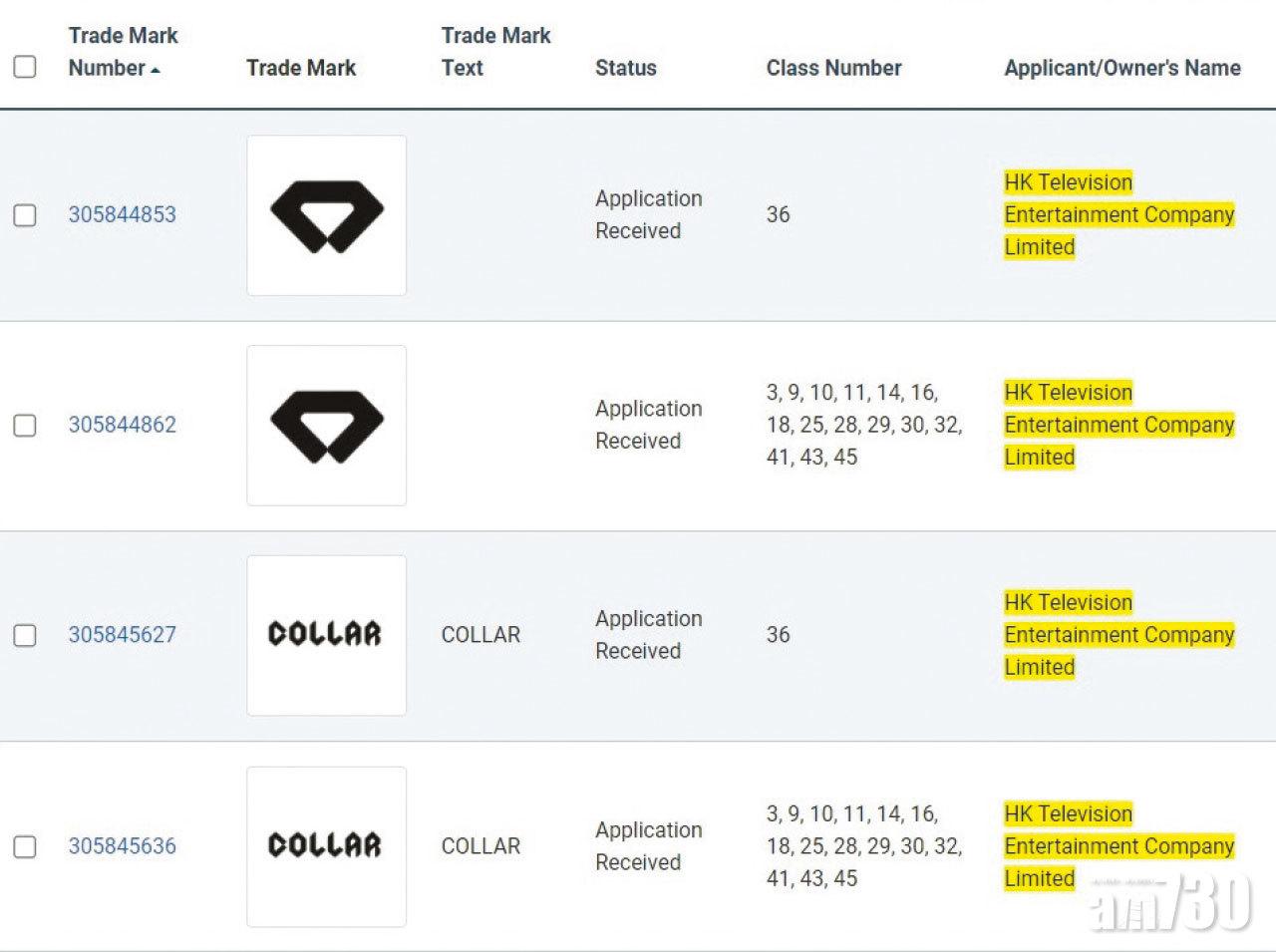The width and height of the screenshot is (1276, 952).
Task: Open trademark number 305844853 link
Action: tap(122, 214)
